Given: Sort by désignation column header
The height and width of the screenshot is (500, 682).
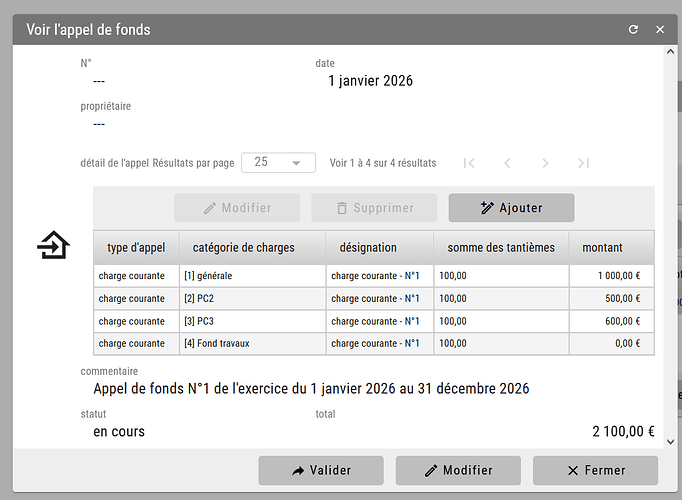Looking at the screenshot, I should 380,247.
